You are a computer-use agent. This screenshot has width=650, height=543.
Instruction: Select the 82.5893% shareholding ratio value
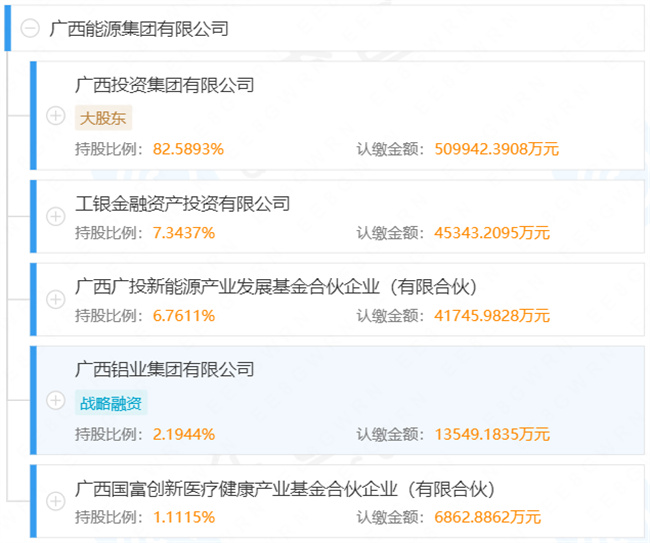(188, 149)
